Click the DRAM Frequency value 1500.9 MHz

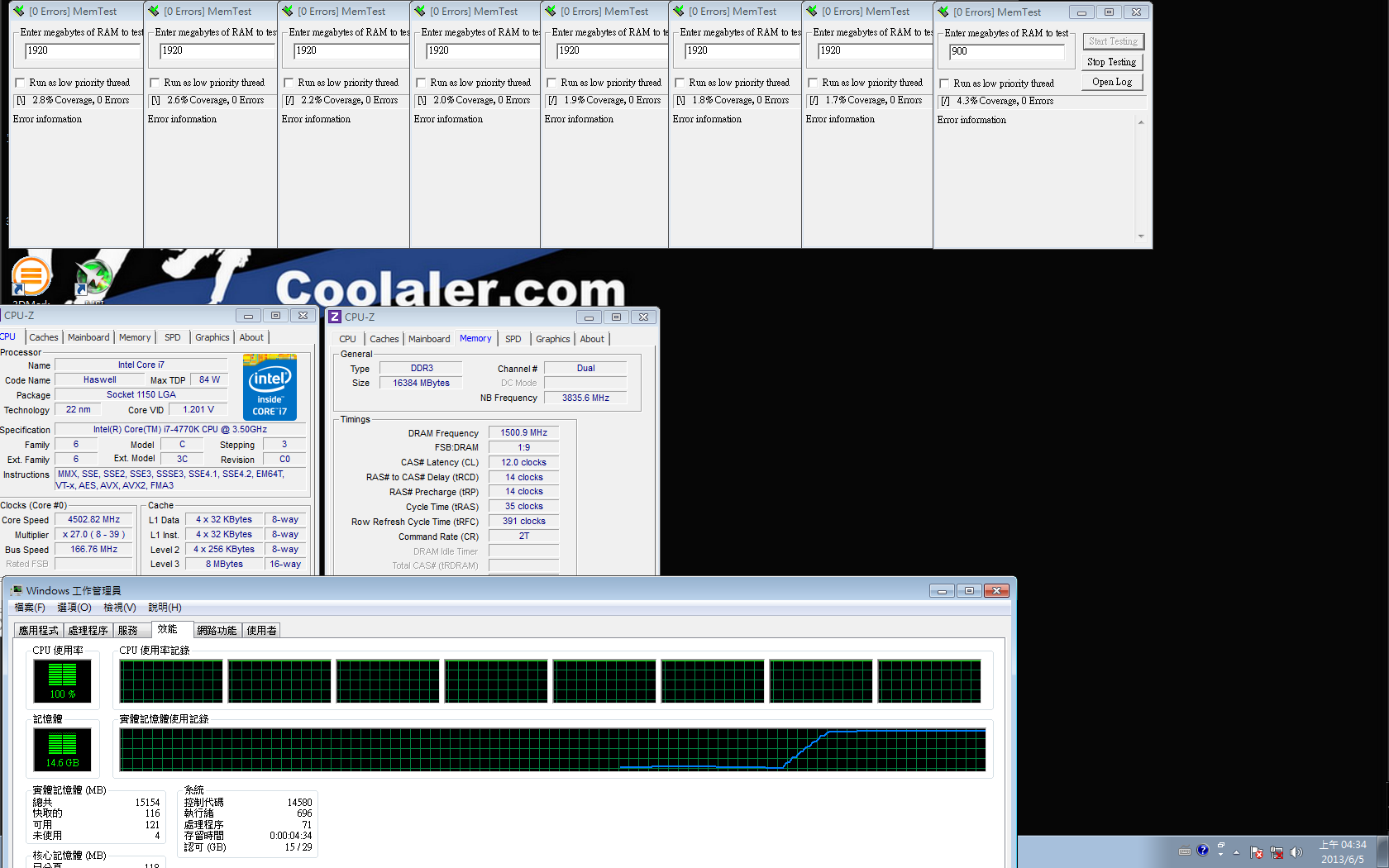(x=523, y=432)
